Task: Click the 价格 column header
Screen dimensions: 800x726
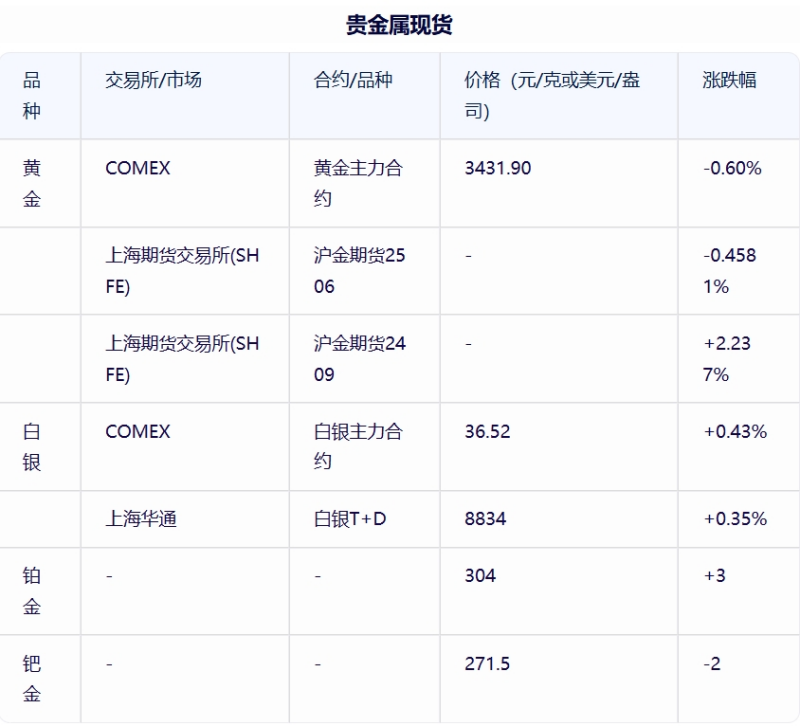Action: click(552, 95)
